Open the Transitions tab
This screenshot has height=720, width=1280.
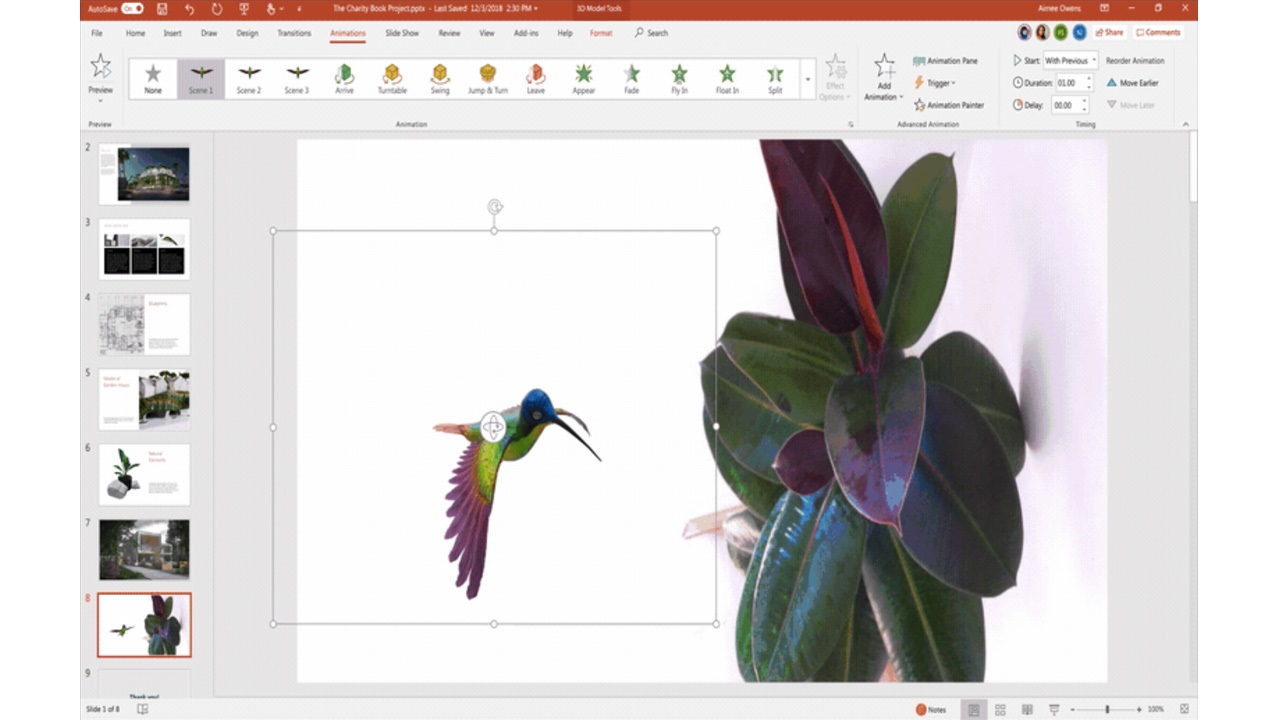click(x=294, y=33)
